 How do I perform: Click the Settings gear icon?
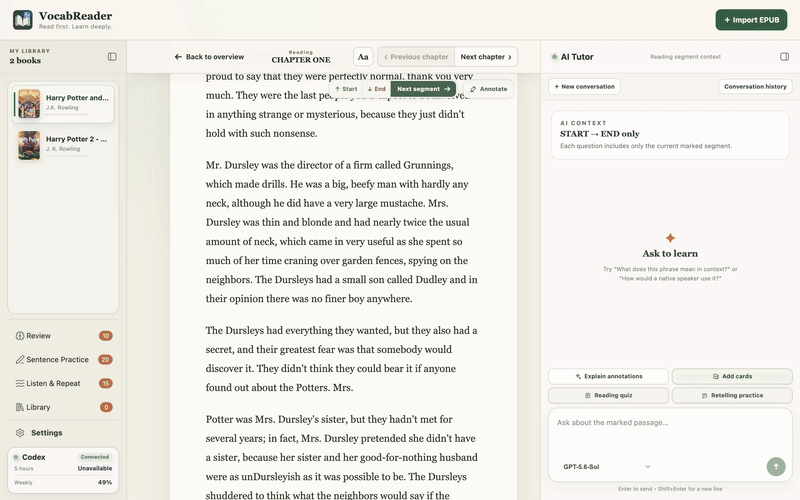(20, 433)
